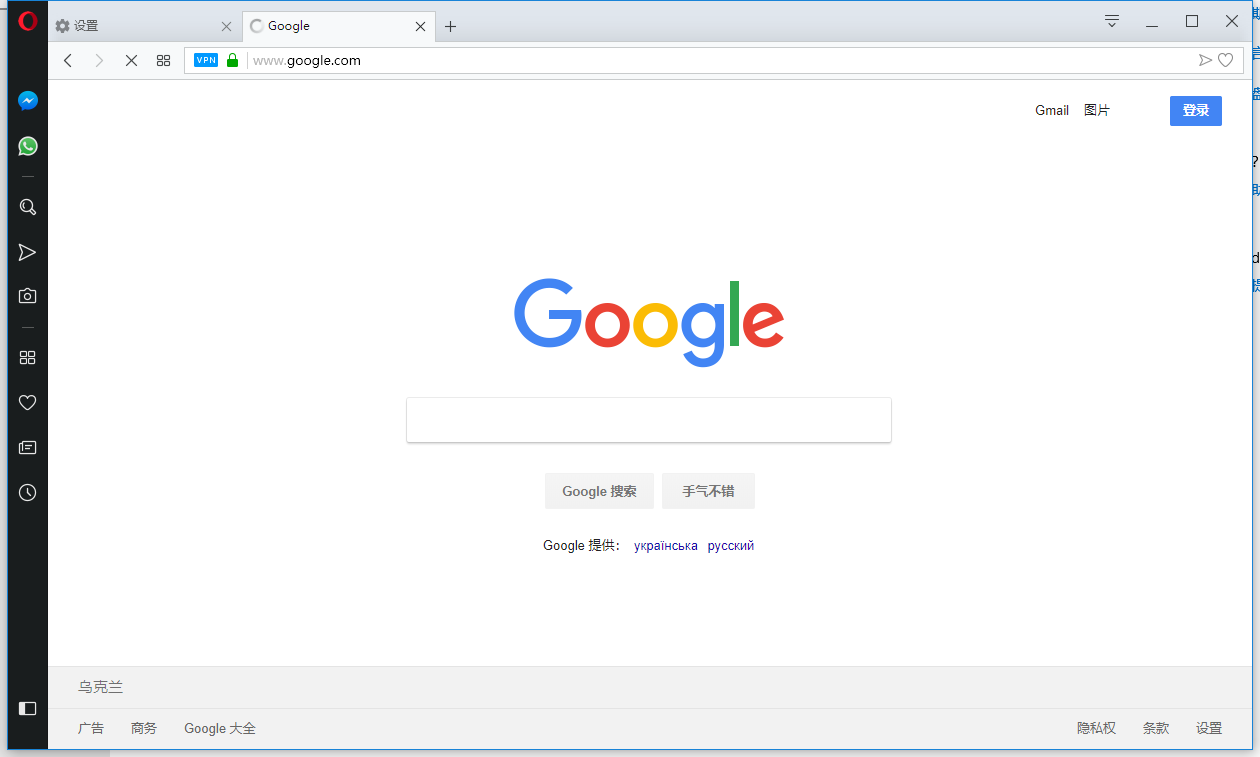Open 设置 footer link
This screenshot has width=1260, height=757.
(1209, 728)
